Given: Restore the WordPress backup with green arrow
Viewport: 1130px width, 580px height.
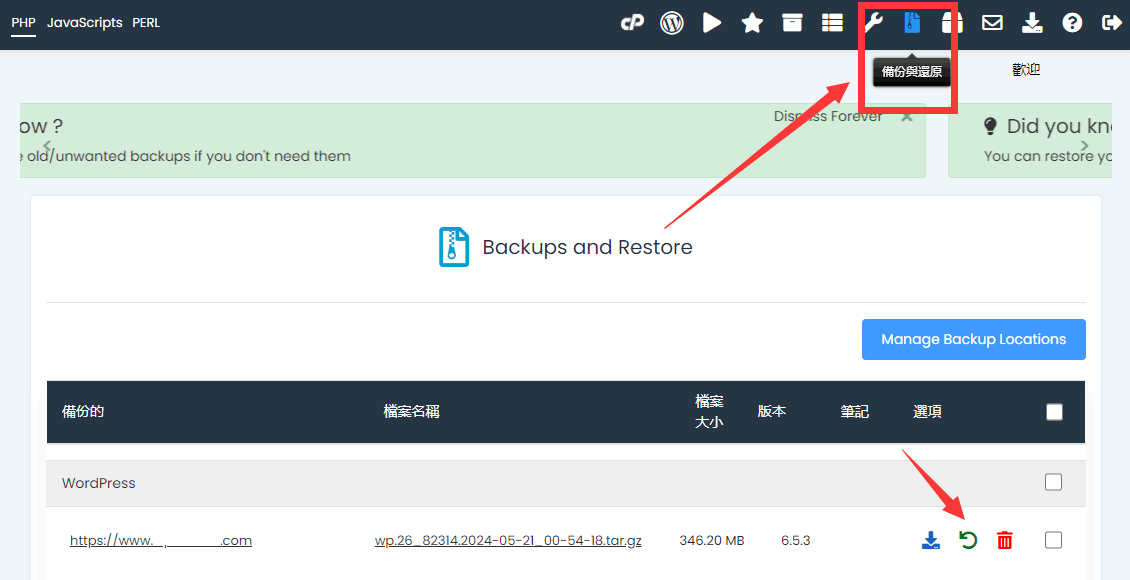Looking at the screenshot, I should [x=968, y=541].
